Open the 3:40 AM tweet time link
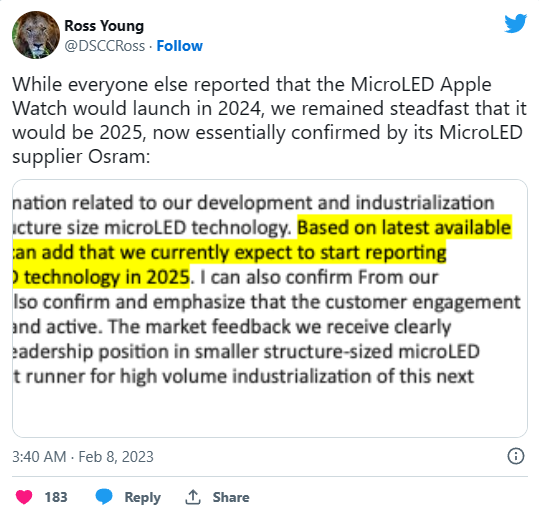 point(39,457)
